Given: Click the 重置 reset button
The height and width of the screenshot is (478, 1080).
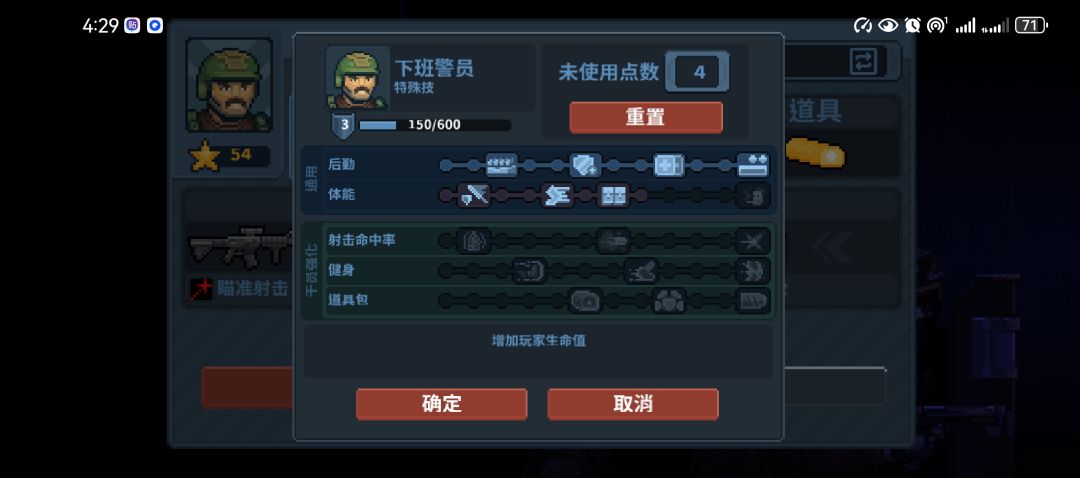Looking at the screenshot, I should coord(645,118).
